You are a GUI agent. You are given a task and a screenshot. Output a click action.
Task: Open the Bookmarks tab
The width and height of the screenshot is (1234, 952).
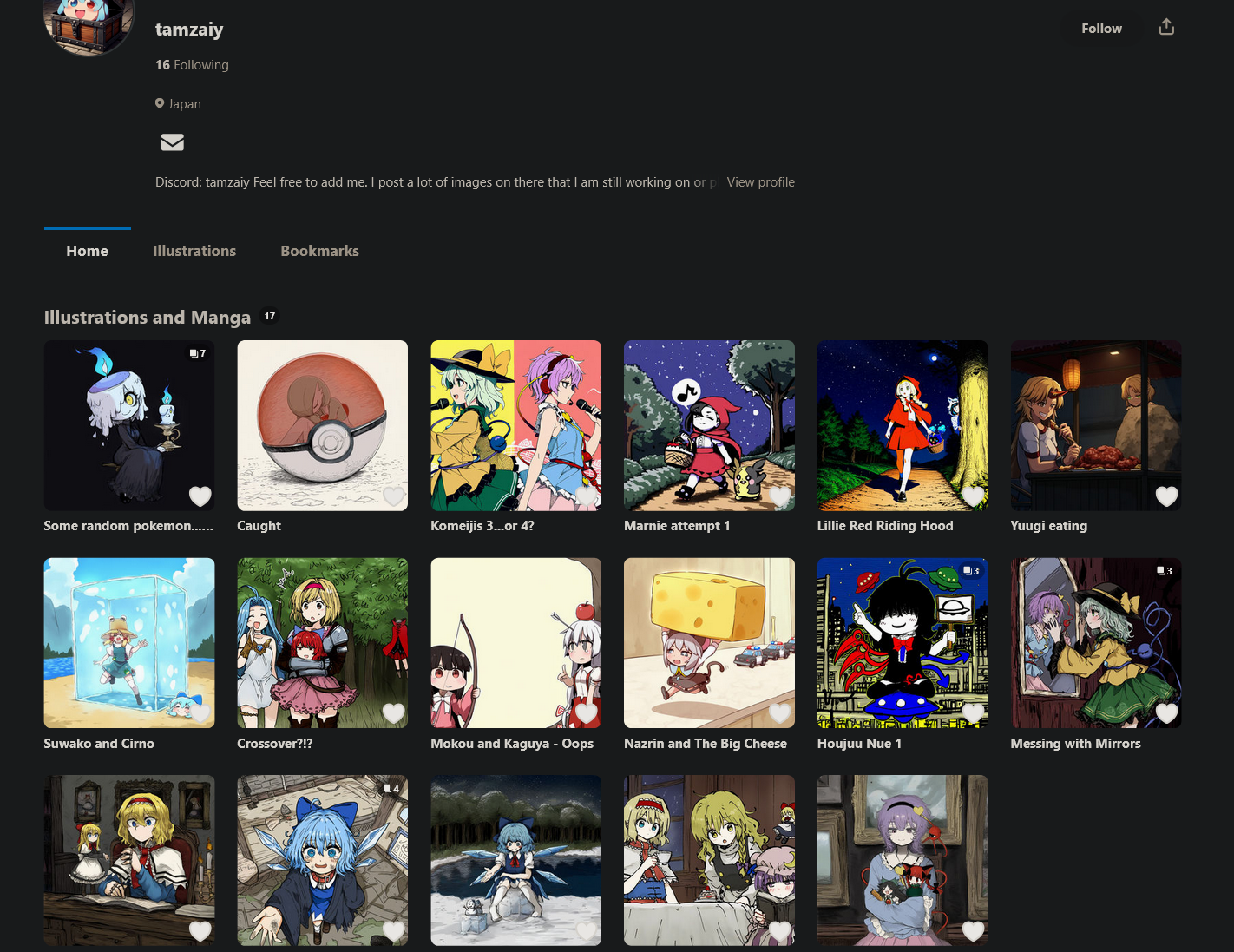pos(319,251)
